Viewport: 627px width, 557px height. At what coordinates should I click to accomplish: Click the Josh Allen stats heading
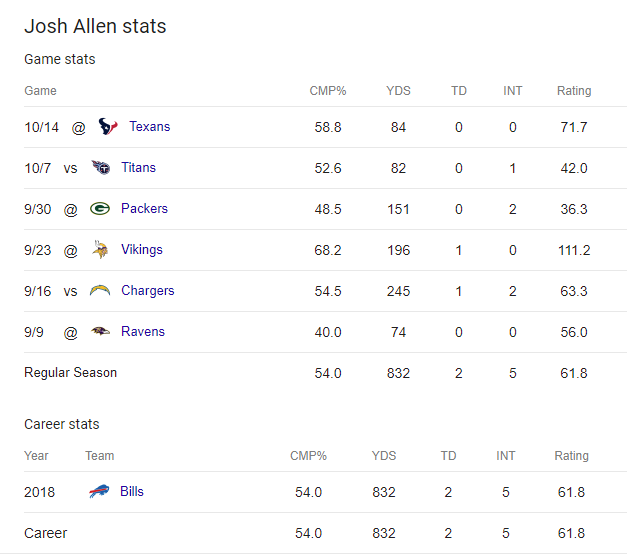pyautogui.click(x=95, y=26)
